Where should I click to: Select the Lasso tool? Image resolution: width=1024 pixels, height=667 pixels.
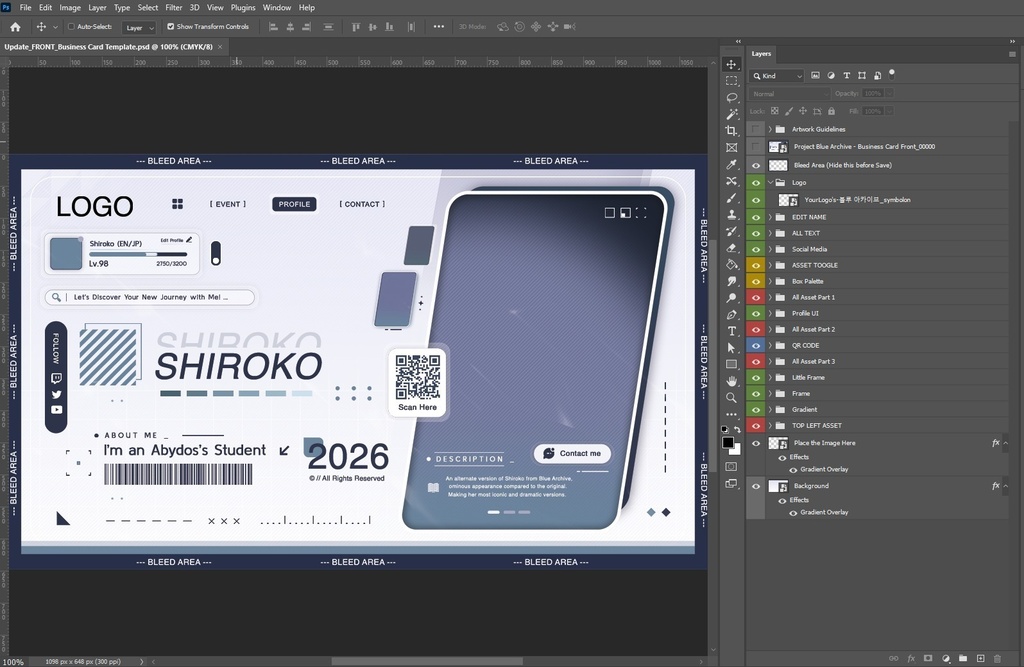coord(731,97)
